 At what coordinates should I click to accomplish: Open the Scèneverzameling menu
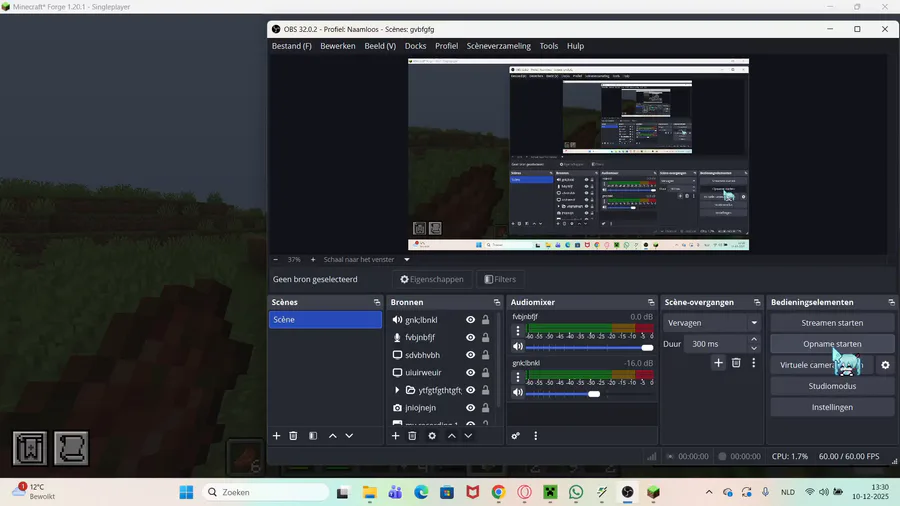pyautogui.click(x=498, y=46)
